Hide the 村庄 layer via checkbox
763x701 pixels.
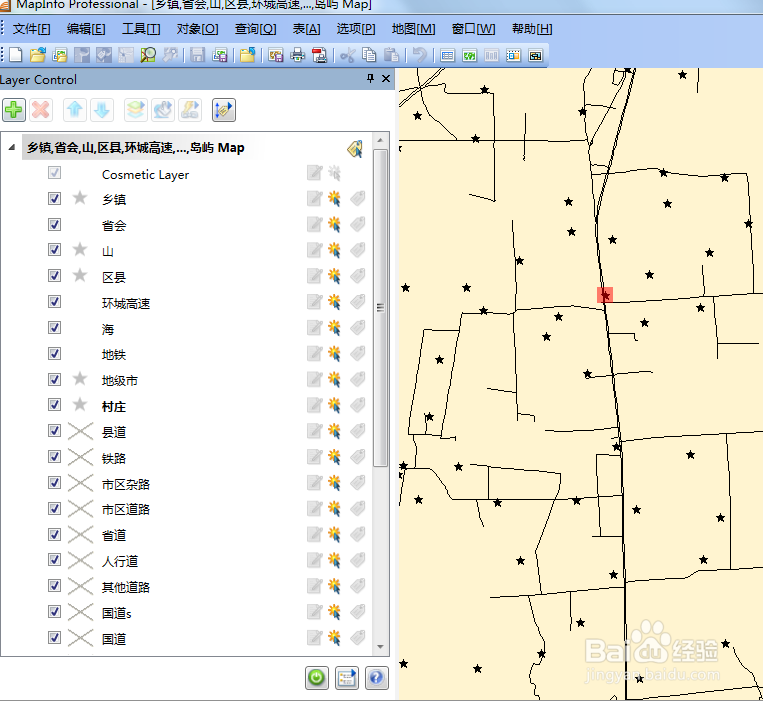pyautogui.click(x=54, y=405)
